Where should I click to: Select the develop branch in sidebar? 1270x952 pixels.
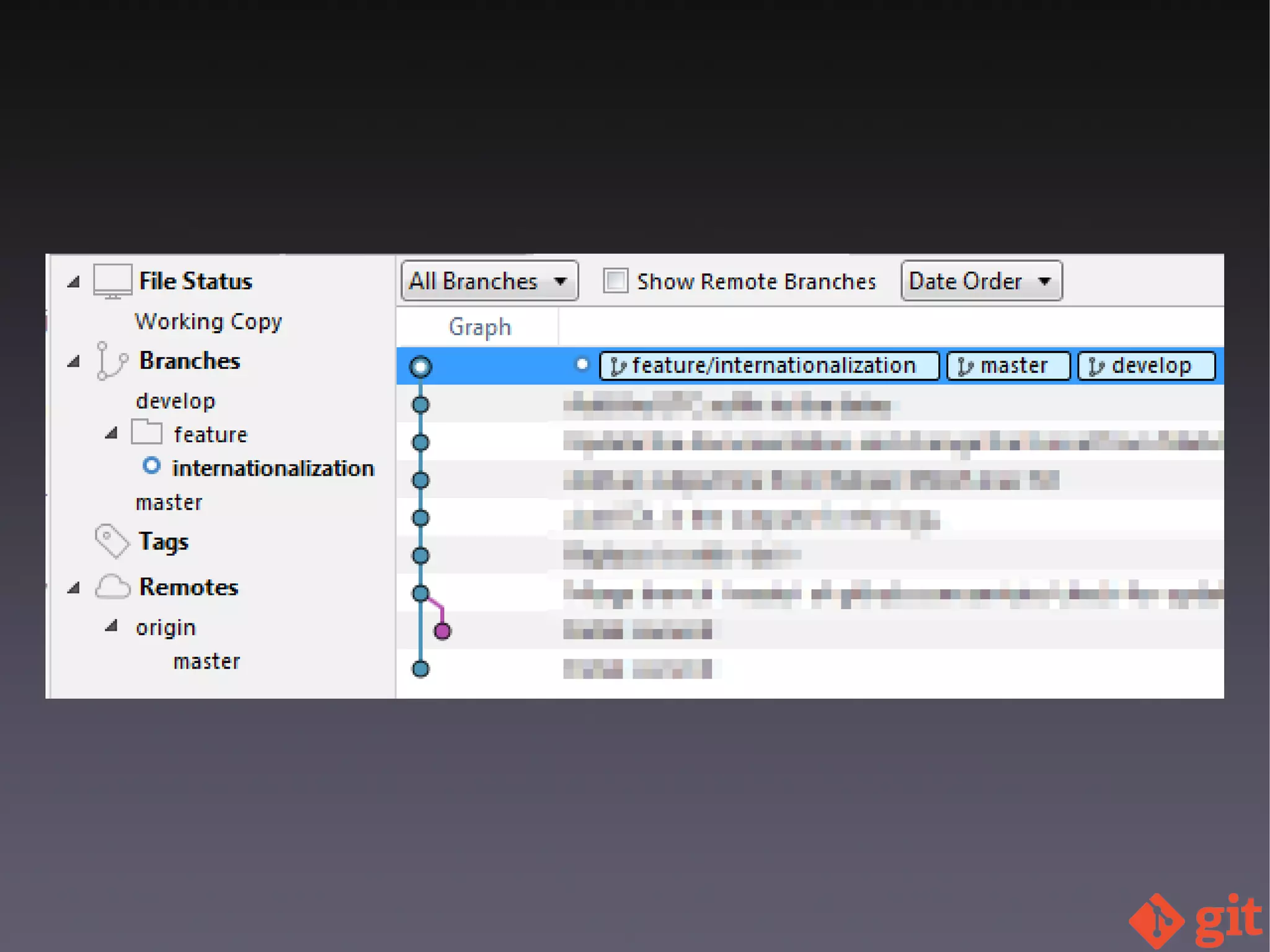175,401
